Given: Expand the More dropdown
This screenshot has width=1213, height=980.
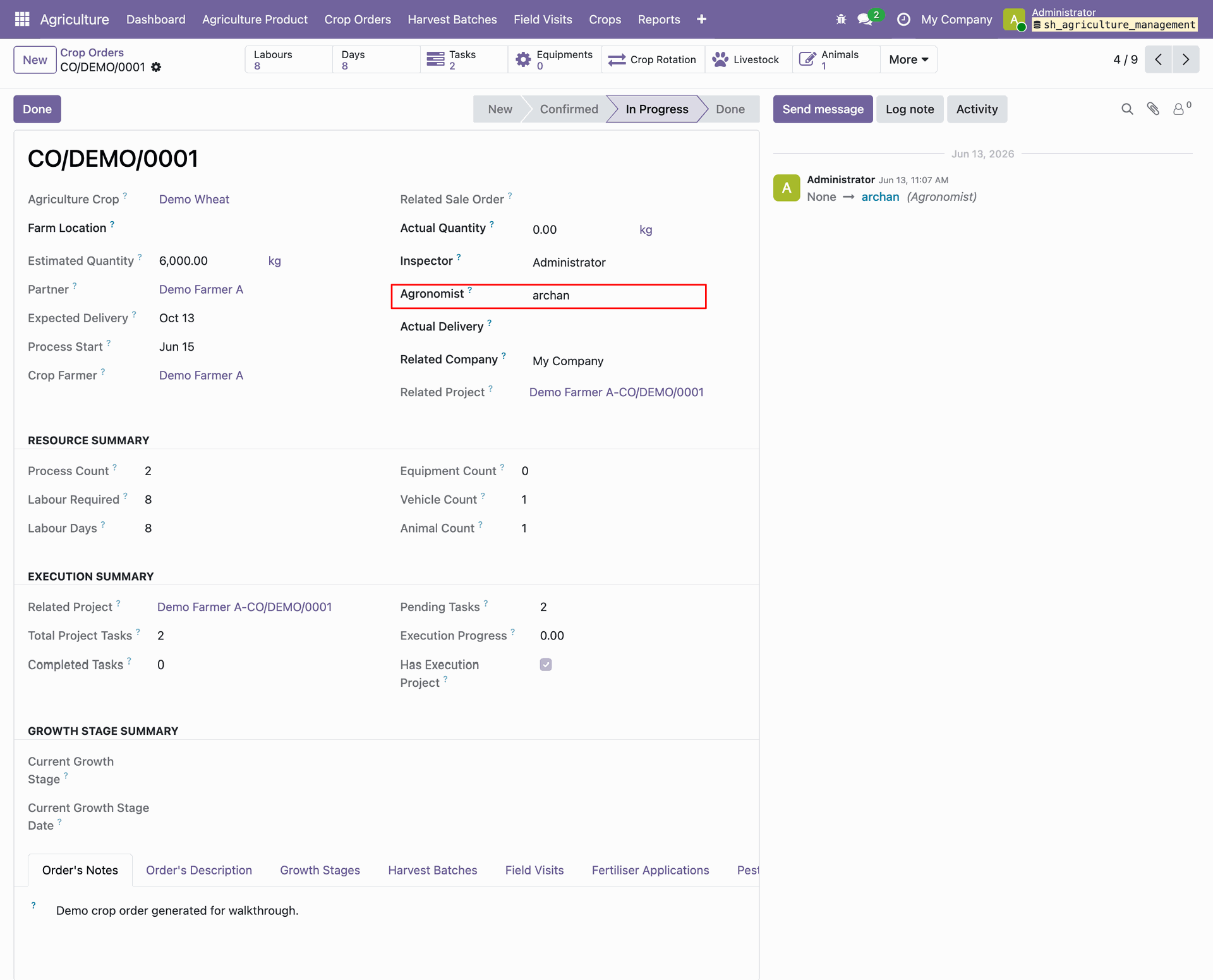Looking at the screenshot, I should 908,59.
